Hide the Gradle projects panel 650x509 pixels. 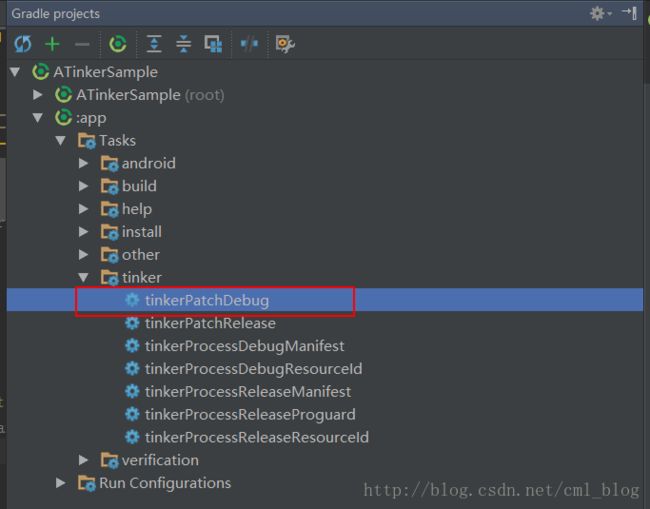pos(629,13)
